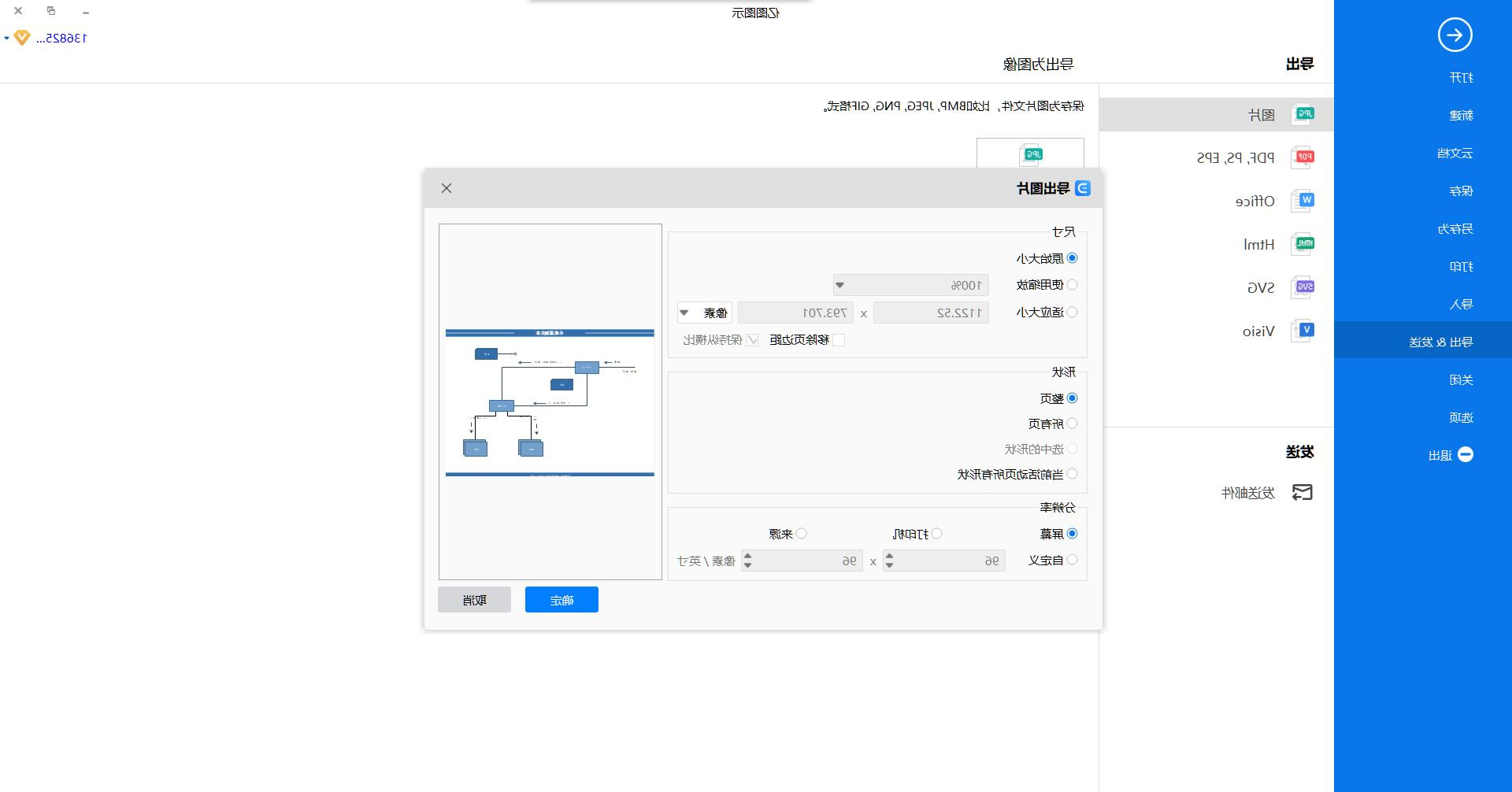The image size is (1512, 792).
Task: Select the 打印机 resolution radio button
Action: pos(936,534)
